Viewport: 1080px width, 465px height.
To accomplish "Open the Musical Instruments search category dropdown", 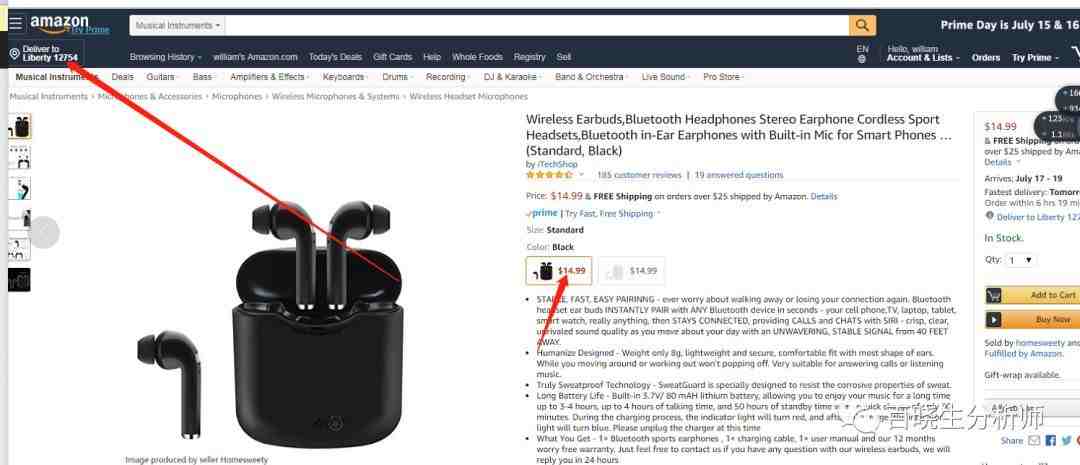I will (x=178, y=25).
